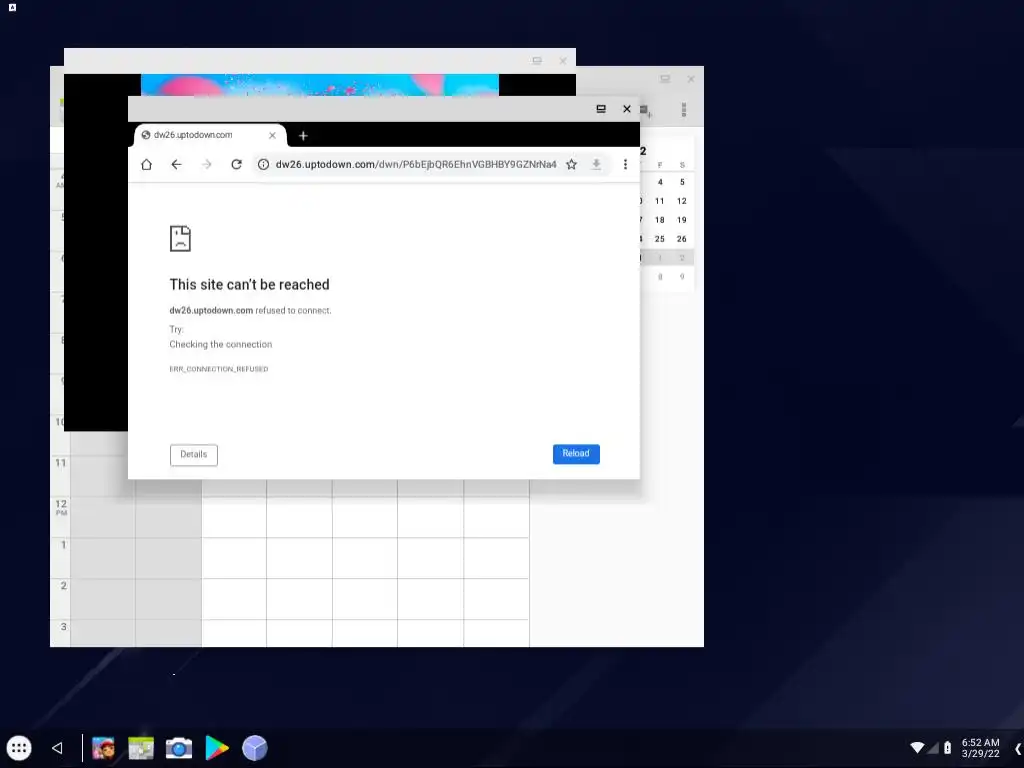
Task: Open the camera app from taskbar
Action: pyautogui.click(x=178, y=748)
